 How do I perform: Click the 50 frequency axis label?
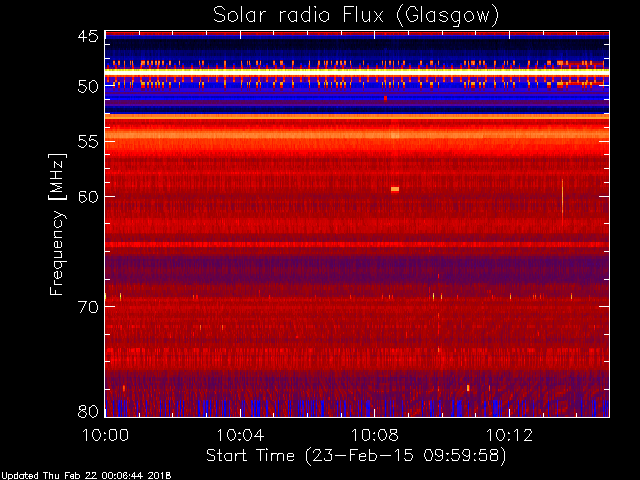[88, 86]
